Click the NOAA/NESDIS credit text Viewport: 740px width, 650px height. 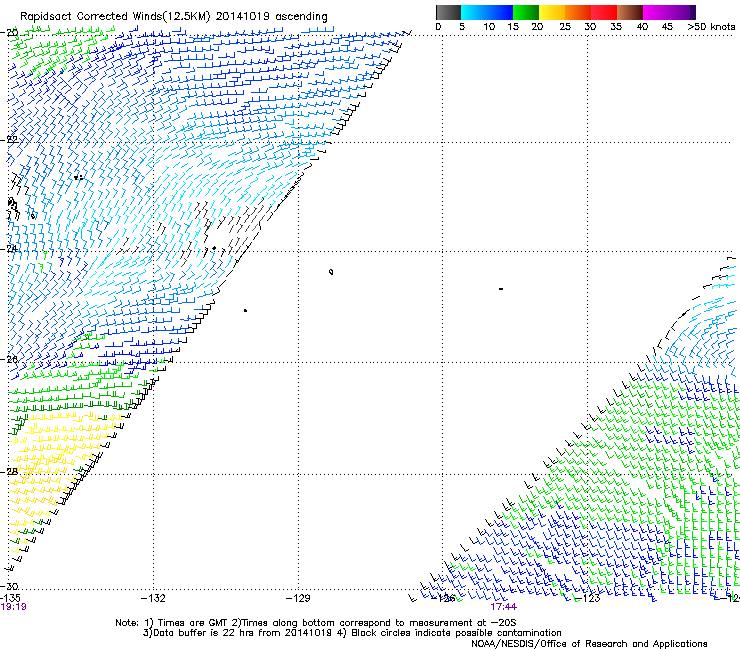589,644
